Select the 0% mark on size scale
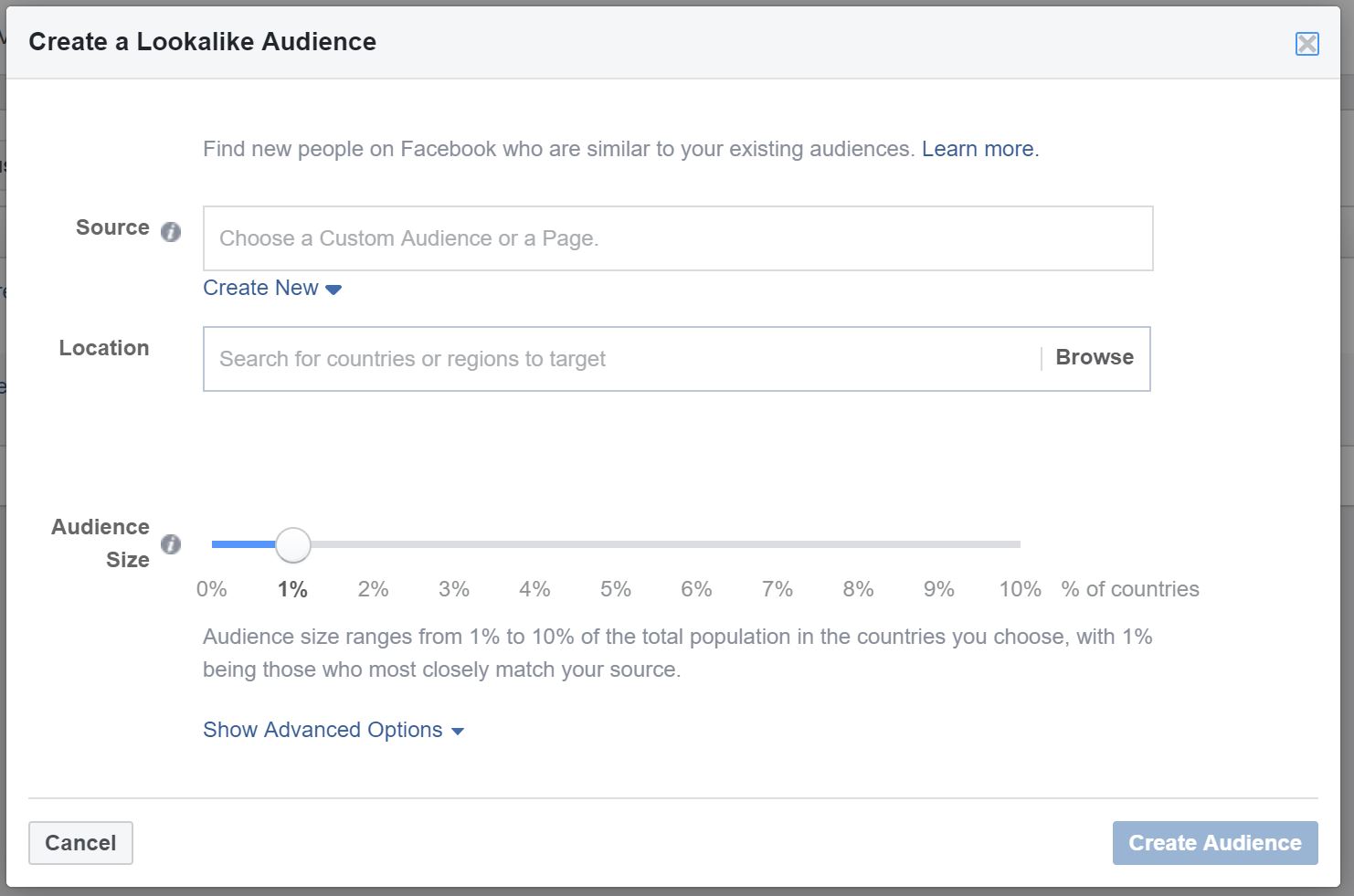 tap(212, 589)
